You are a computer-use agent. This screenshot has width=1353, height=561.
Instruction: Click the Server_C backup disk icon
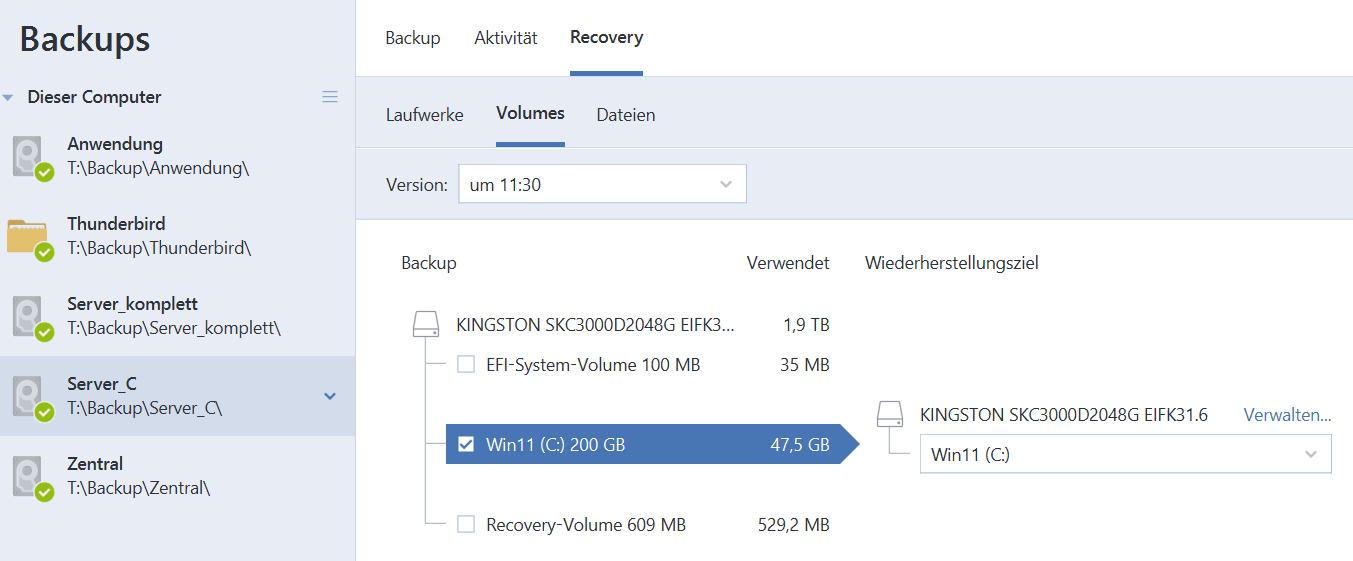(x=30, y=397)
